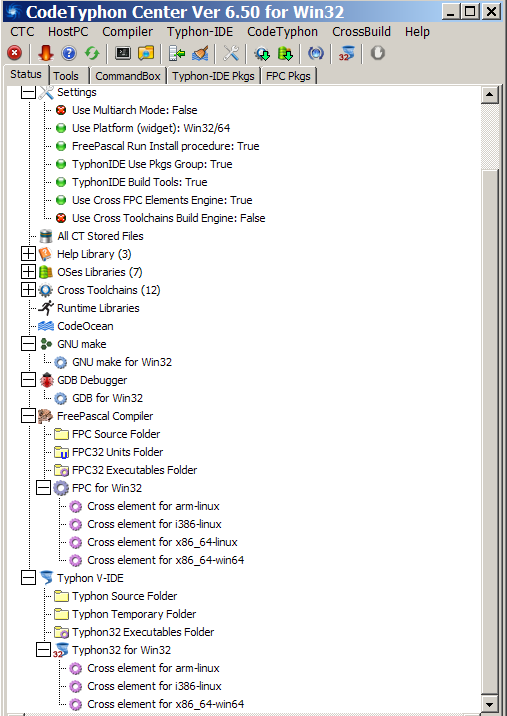Viewport: 507px width, 716px height.
Task: Open the CodeTyphon menu
Action: (x=282, y=32)
